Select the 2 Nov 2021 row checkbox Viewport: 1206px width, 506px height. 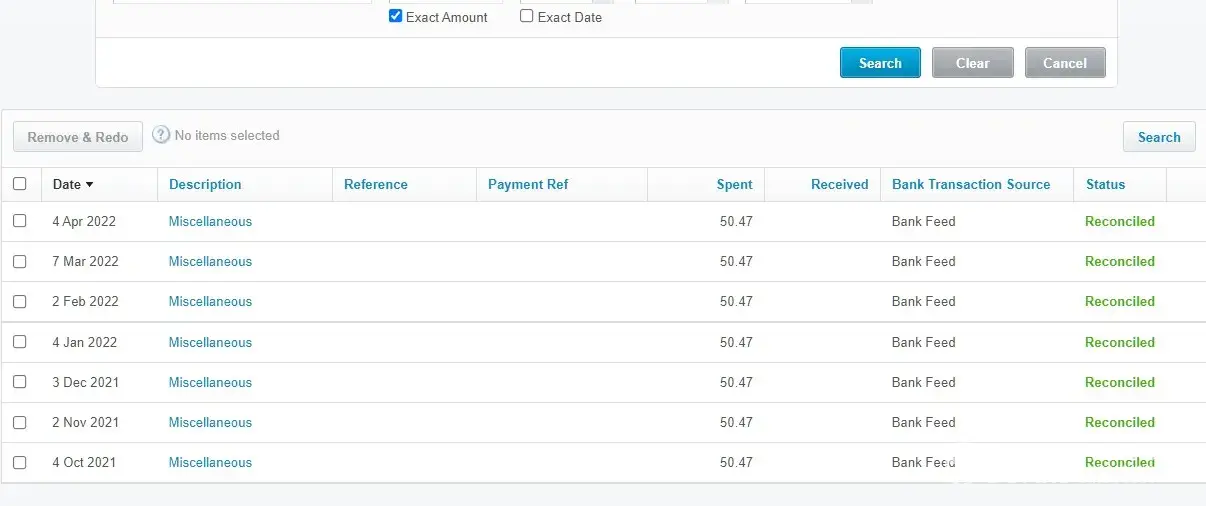click(x=20, y=422)
